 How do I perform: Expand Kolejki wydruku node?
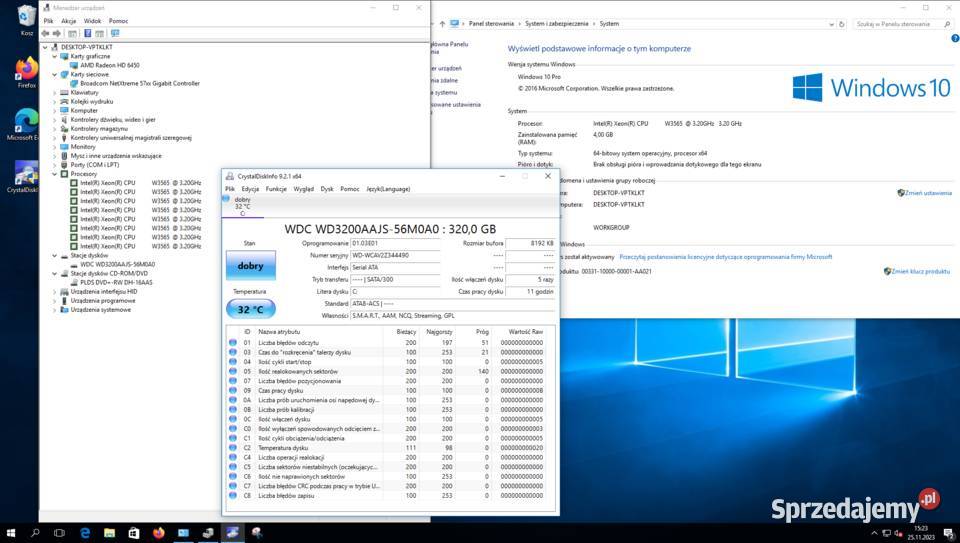(54, 102)
